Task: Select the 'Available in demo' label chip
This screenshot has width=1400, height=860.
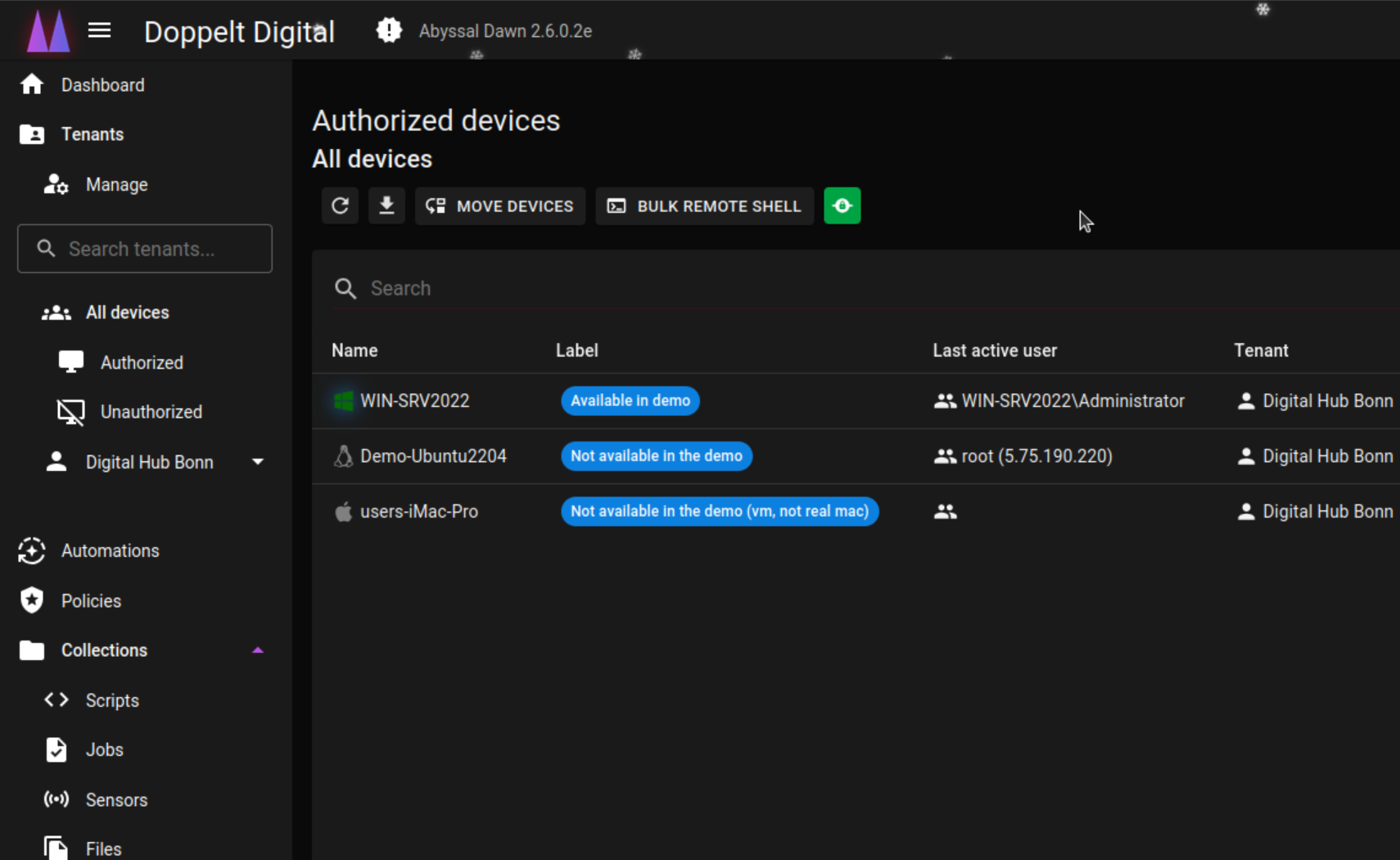Action: pyautogui.click(x=629, y=401)
